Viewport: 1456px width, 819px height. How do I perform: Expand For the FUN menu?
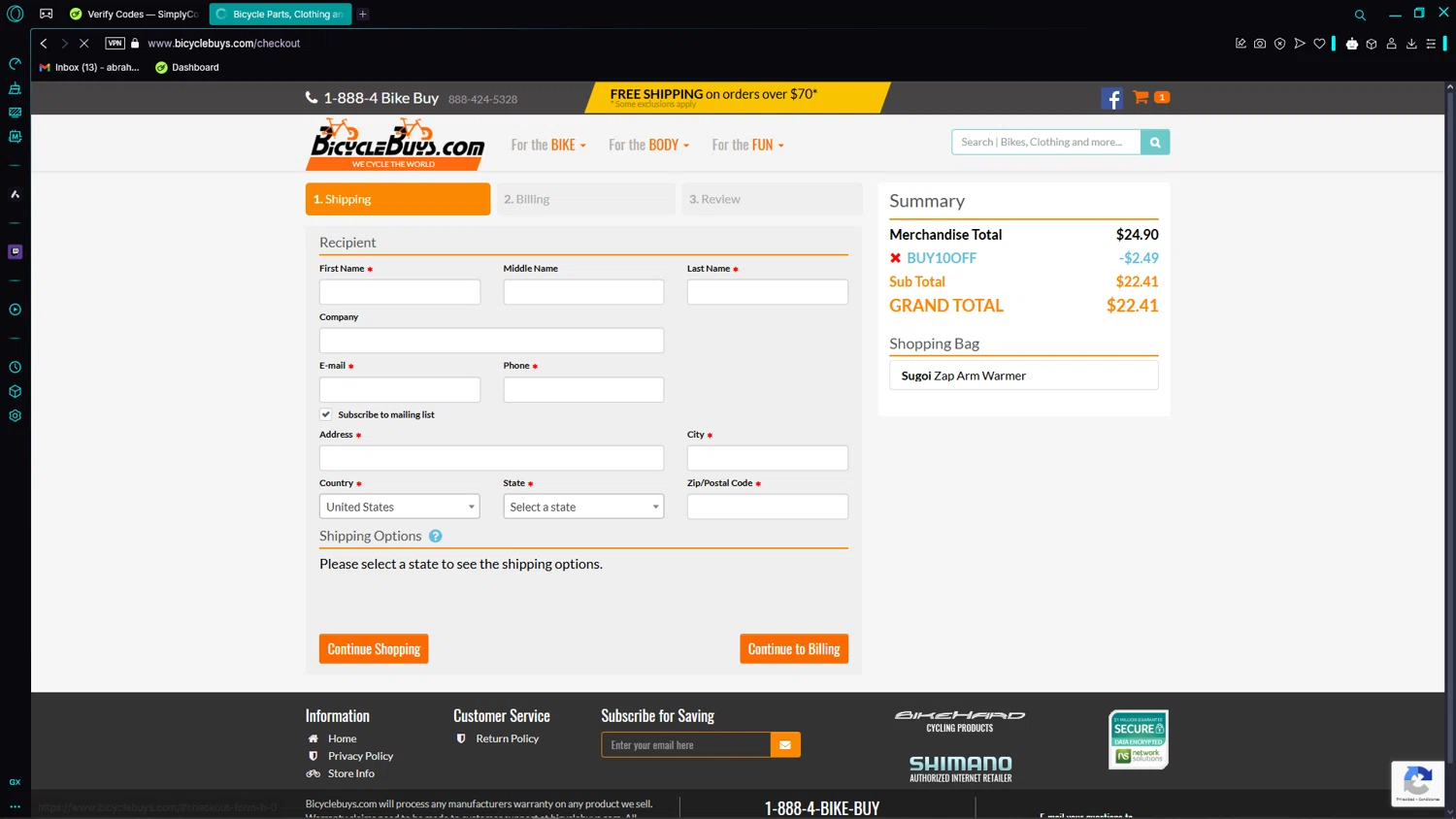[747, 145]
